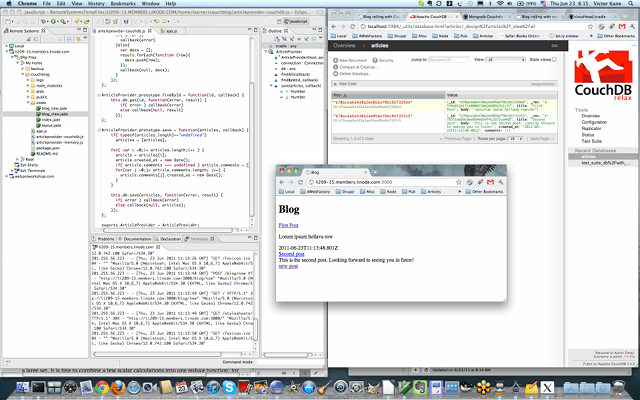
Task: Open the JavaScript perspective button in Eclipse
Action: click(297, 21)
